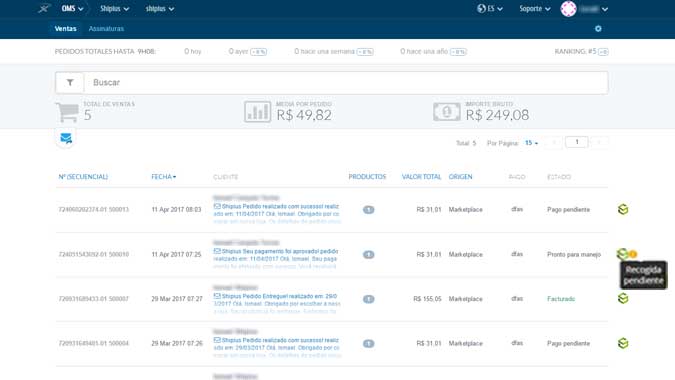
Task: Open the Soporte menu
Action: click(x=535, y=9)
